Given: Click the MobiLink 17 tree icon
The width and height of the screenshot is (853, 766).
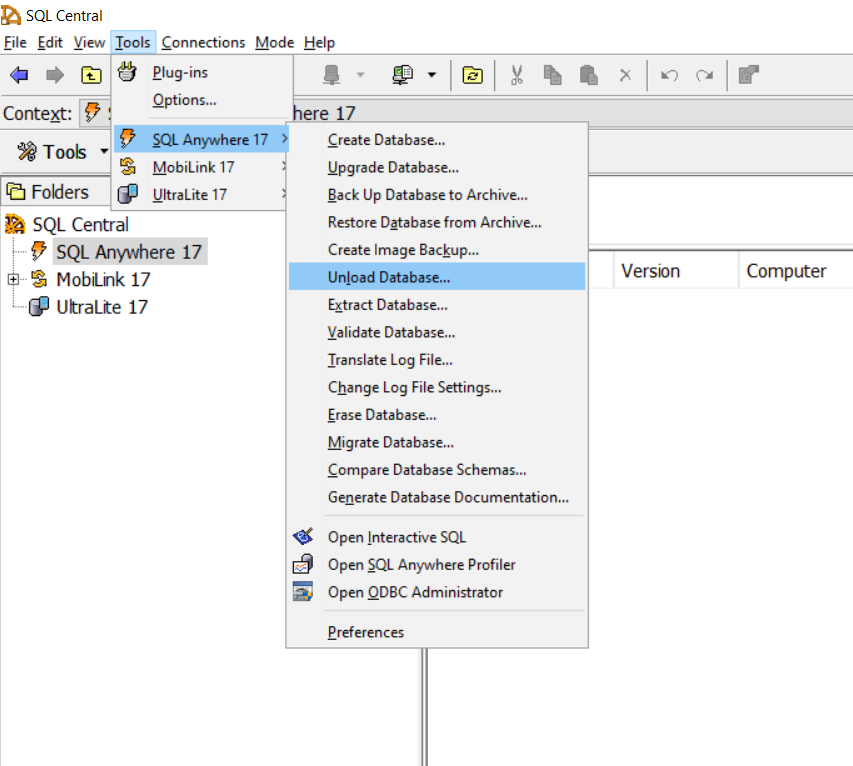Looking at the screenshot, I should (x=39, y=279).
